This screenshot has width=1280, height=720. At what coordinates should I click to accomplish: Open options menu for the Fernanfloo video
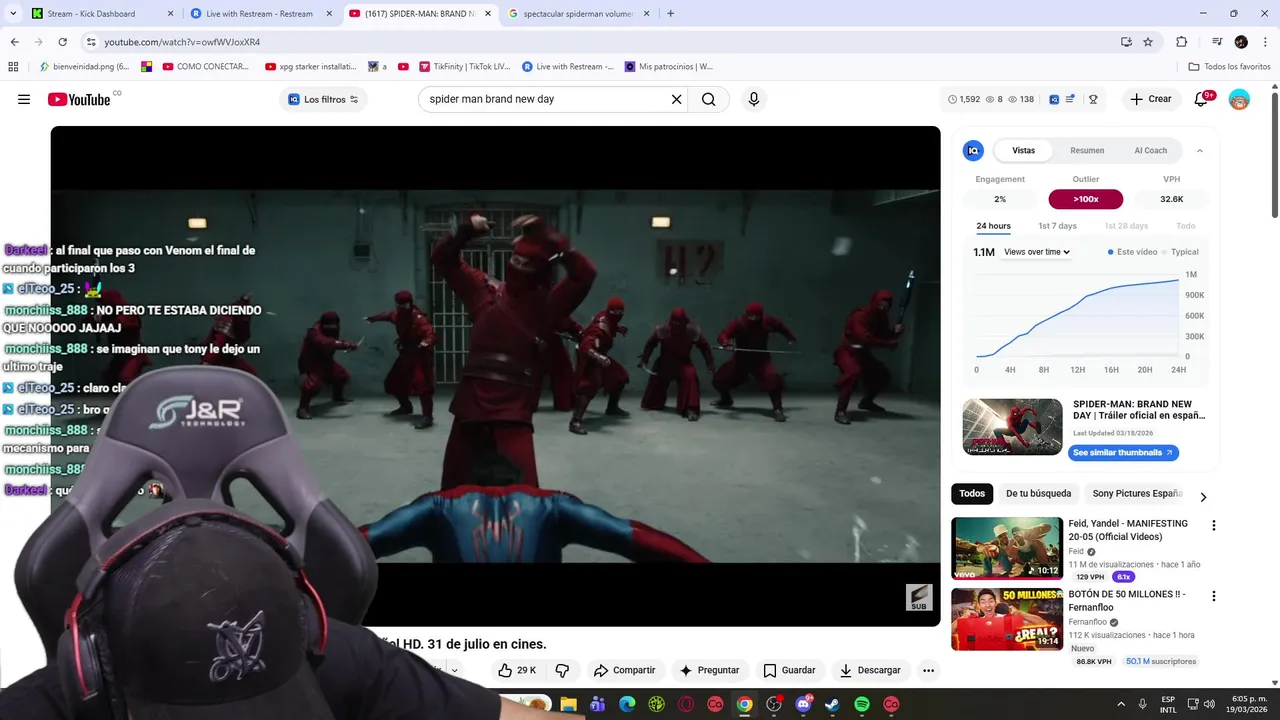pyautogui.click(x=1214, y=596)
